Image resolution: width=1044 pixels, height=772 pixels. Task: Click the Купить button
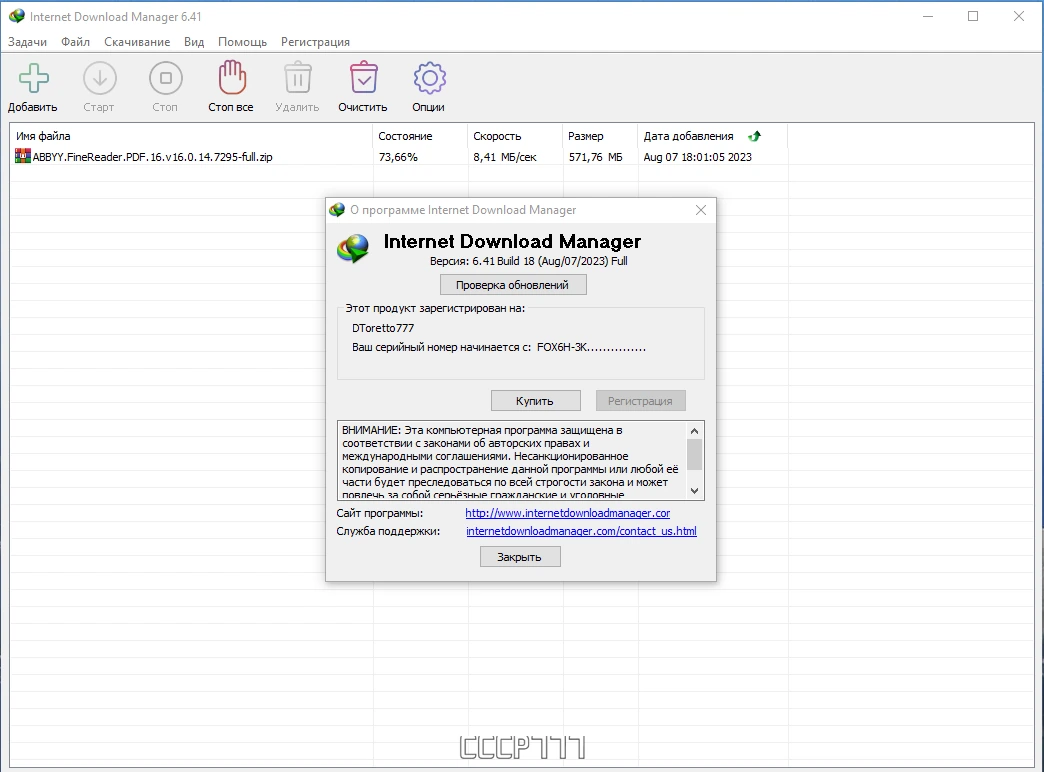[535, 401]
